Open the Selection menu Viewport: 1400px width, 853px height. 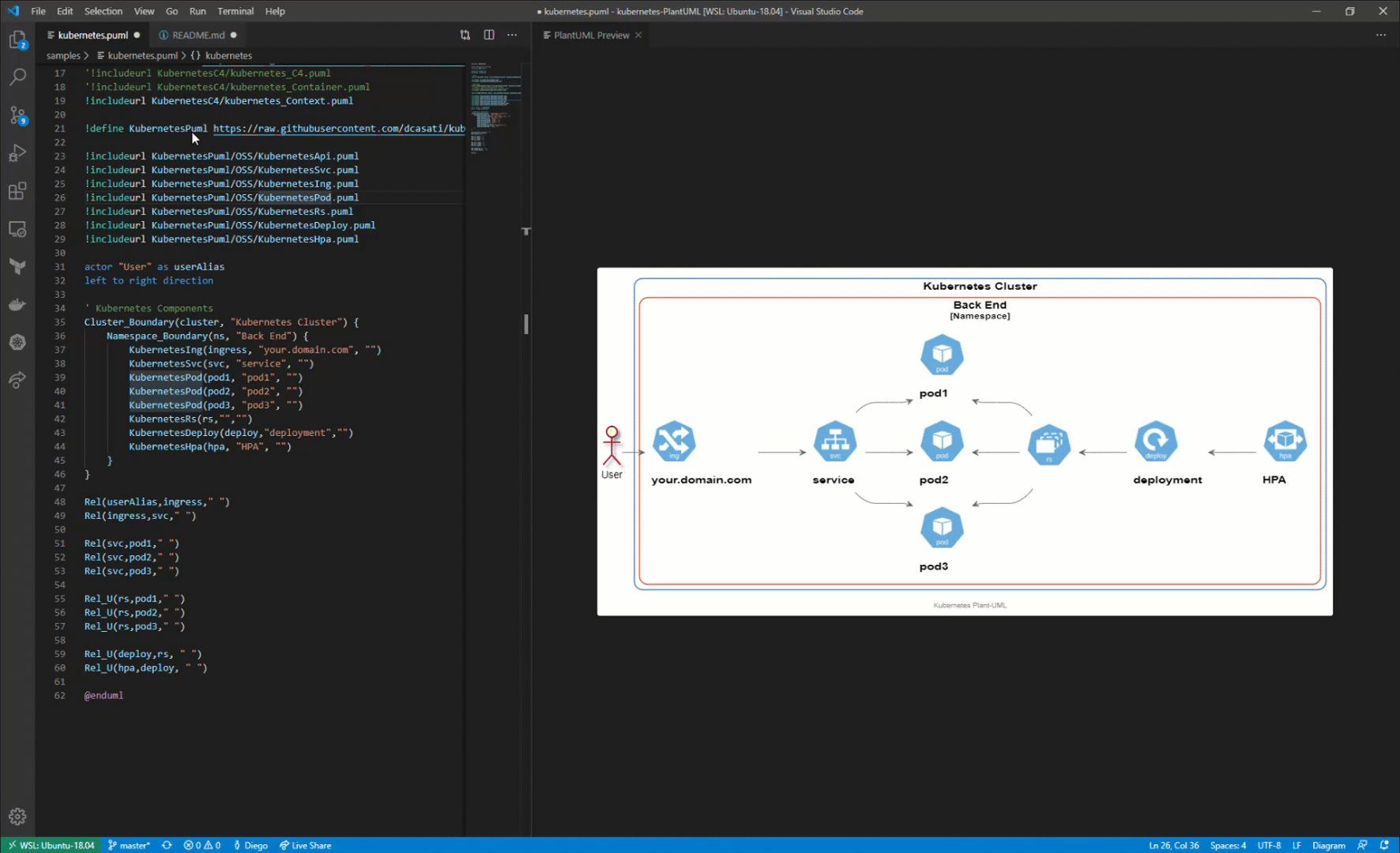tap(103, 11)
